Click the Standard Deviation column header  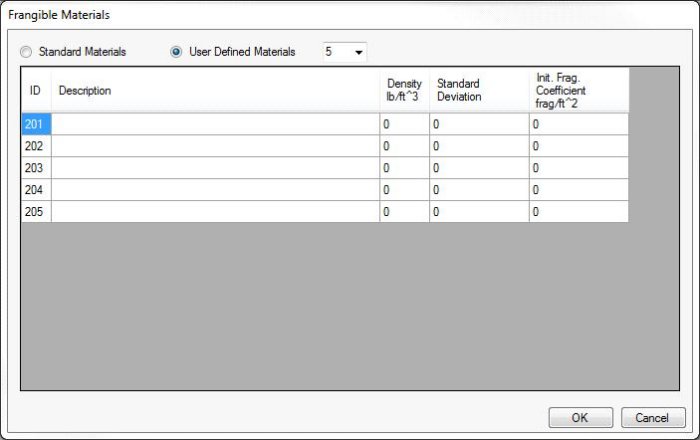(x=479, y=91)
